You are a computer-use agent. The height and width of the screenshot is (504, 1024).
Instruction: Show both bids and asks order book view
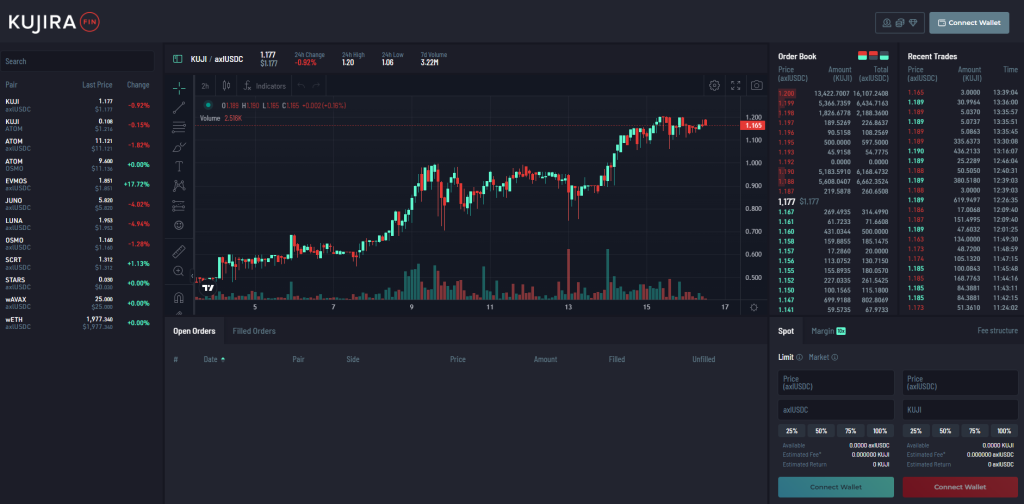click(x=862, y=55)
